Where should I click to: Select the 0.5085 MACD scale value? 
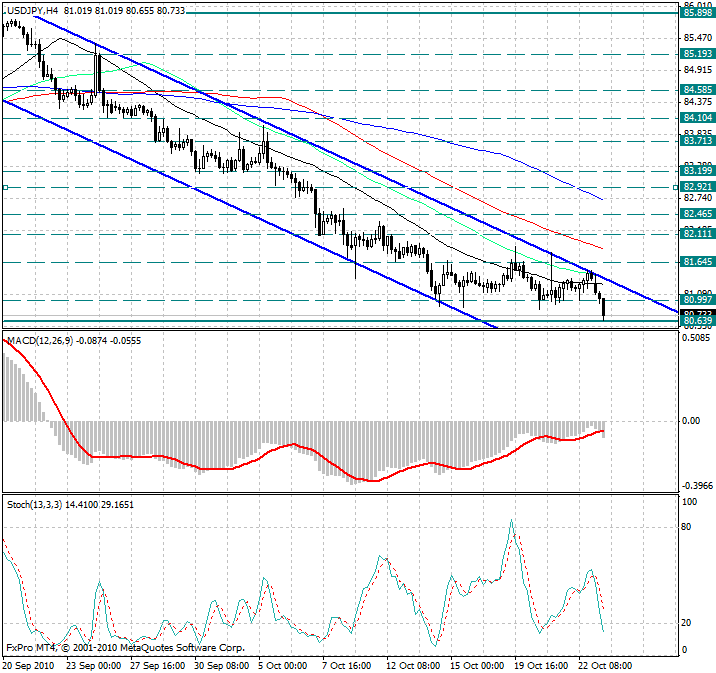pos(696,338)
